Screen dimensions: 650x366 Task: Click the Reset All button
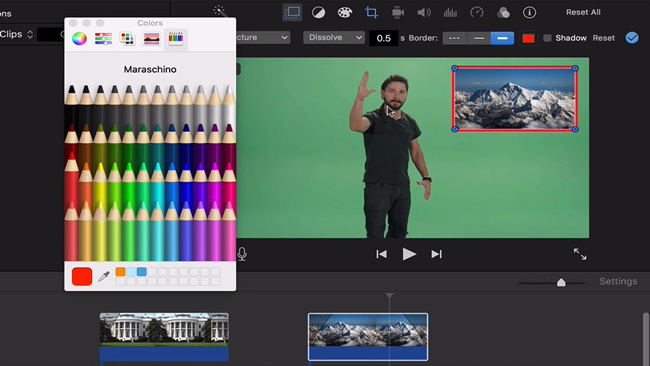tap(583, 12)
